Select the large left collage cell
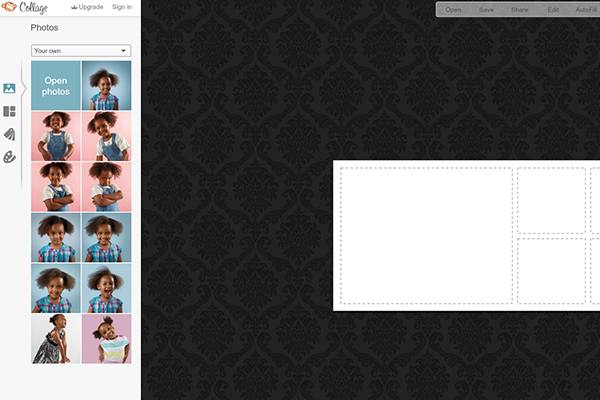The image size is (600, 400). tap(426, 236)
